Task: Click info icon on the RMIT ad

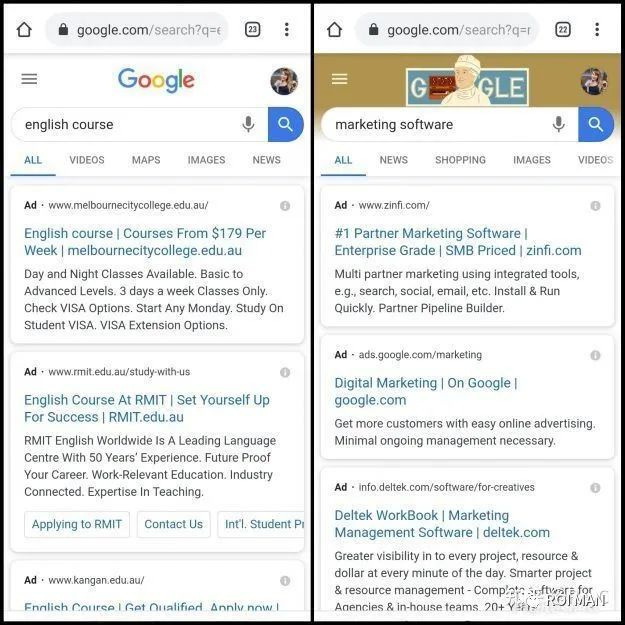Action: tap(285, 372)
